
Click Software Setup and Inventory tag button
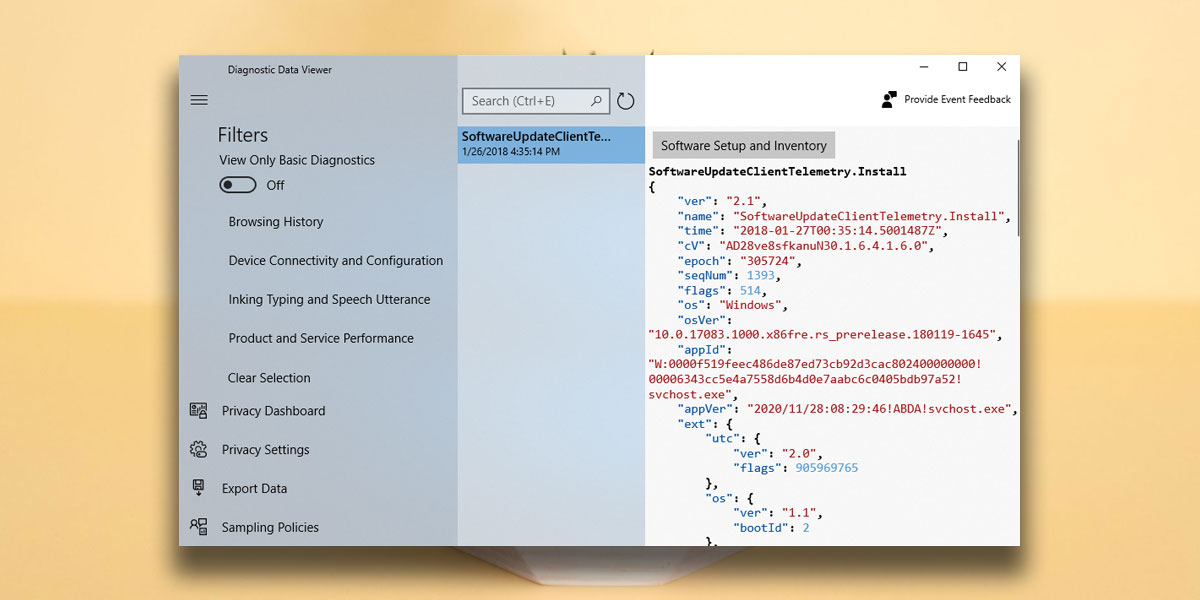[744, 145]
